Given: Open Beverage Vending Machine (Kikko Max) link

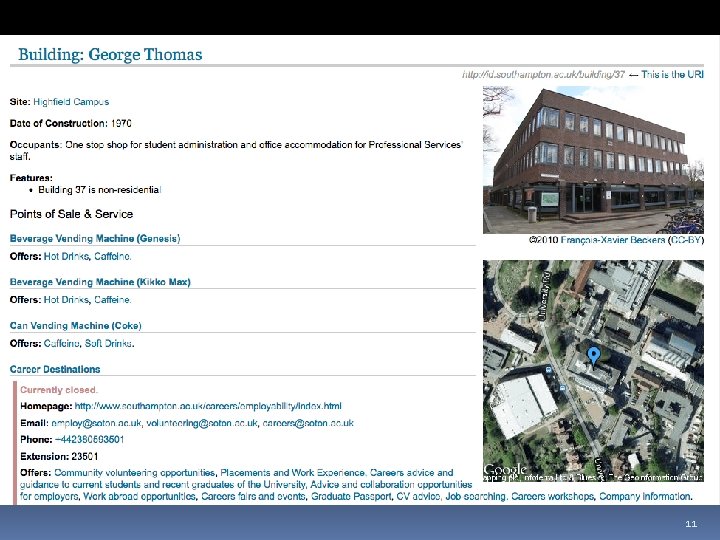Looking at the screenshot, I should [x=100, y=282].
